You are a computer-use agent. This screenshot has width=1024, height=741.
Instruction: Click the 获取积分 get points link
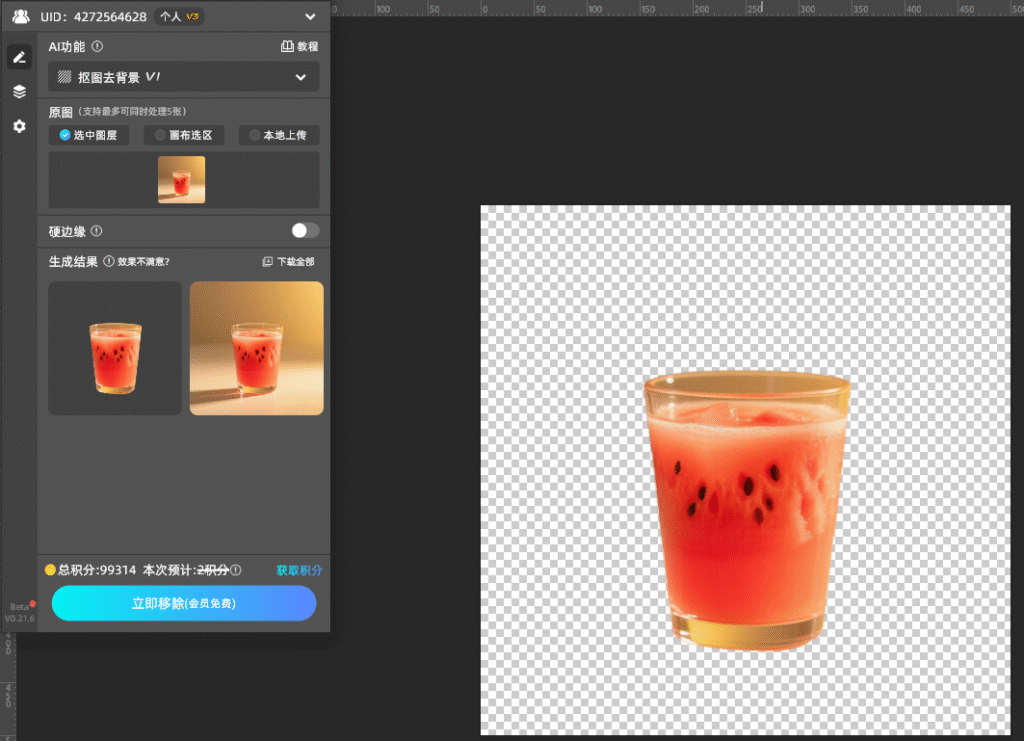[x=299, y=570]
